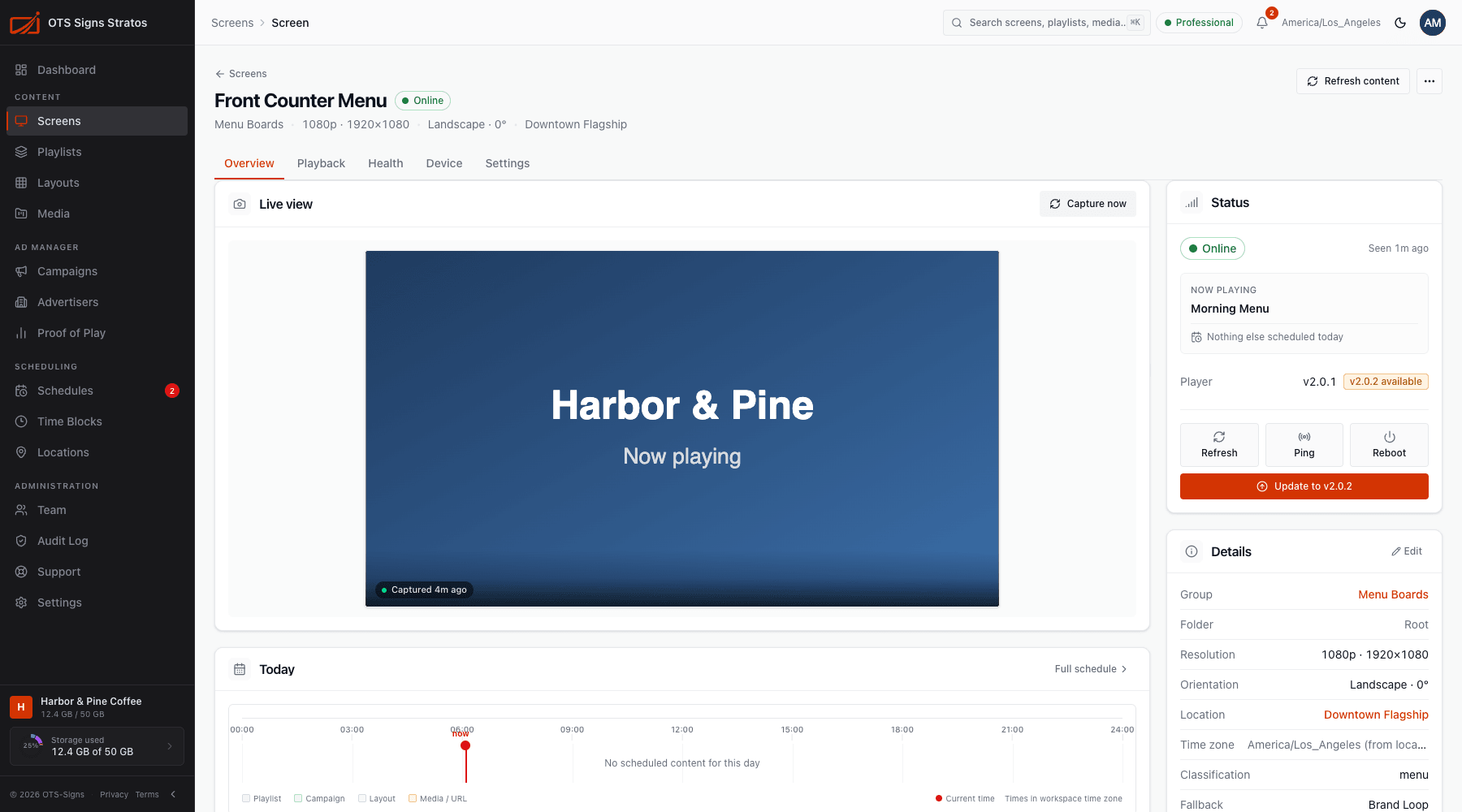Go back to Screens via arrow link
This screenshot has height=812, width=1462.
click(240, 74)
